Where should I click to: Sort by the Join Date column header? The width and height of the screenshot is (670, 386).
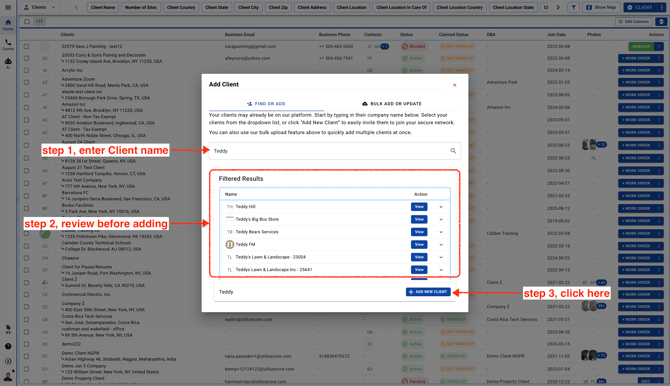point(556,35)
